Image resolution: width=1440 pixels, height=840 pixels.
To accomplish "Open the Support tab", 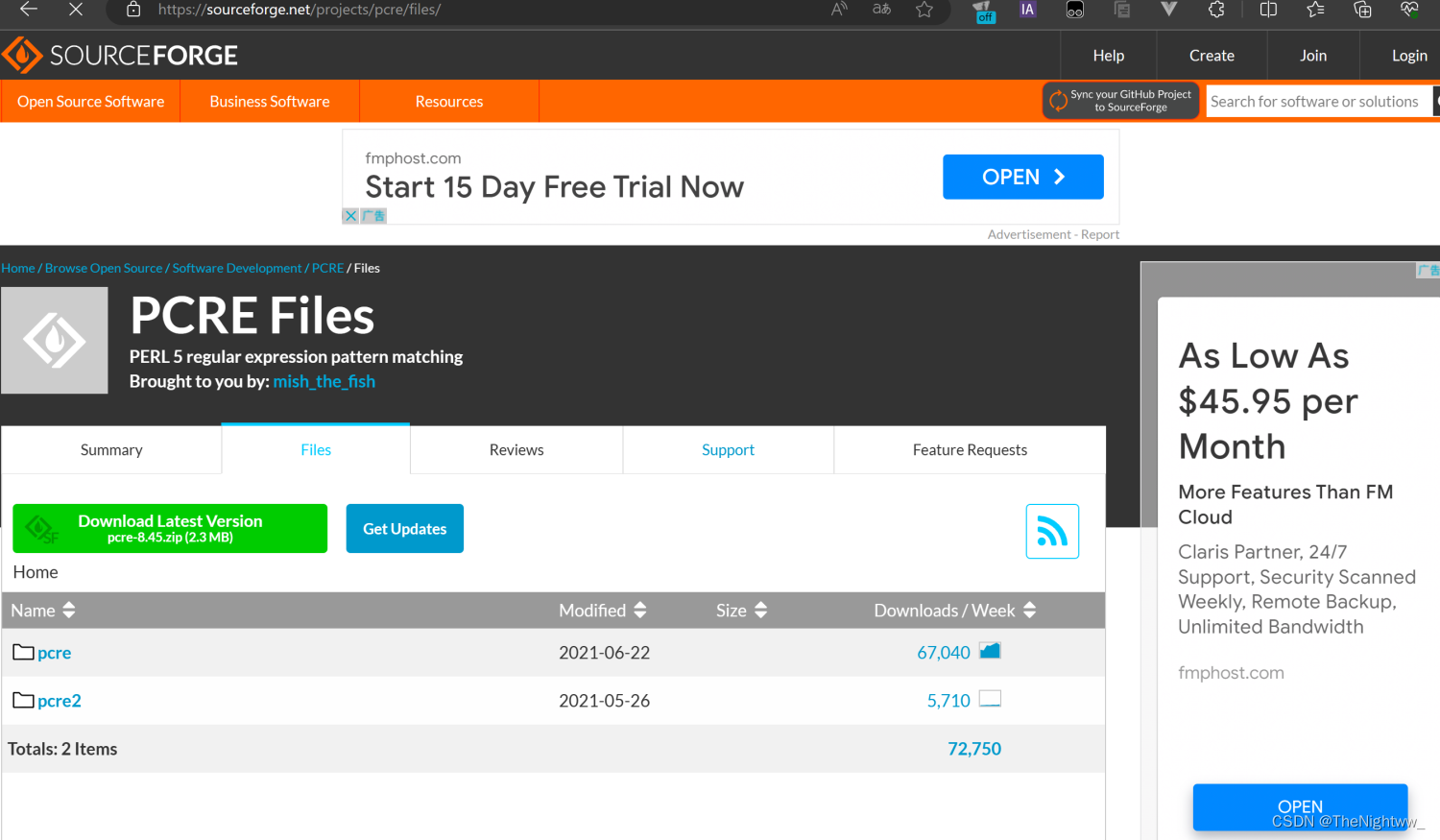I will [729, 450].
